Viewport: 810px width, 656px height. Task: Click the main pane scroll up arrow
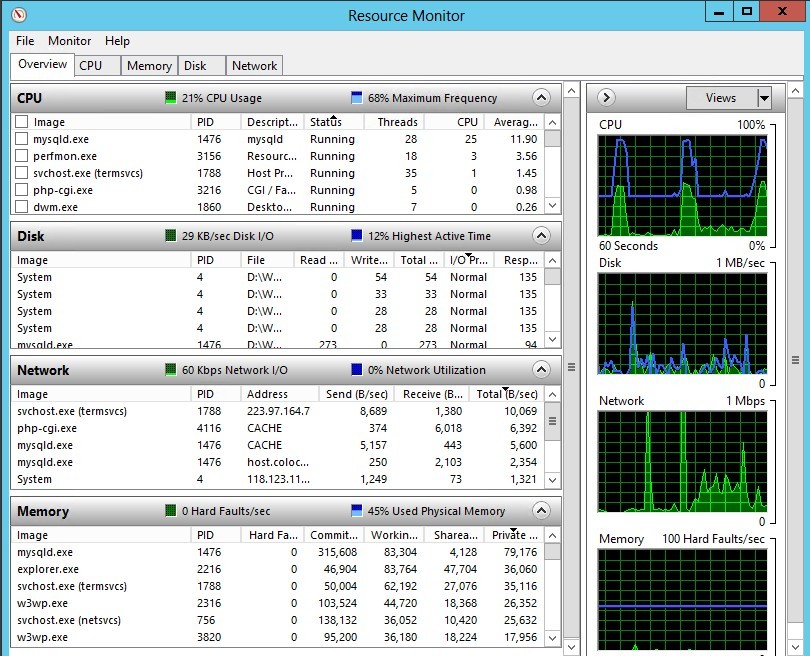(x=571, y=91)
